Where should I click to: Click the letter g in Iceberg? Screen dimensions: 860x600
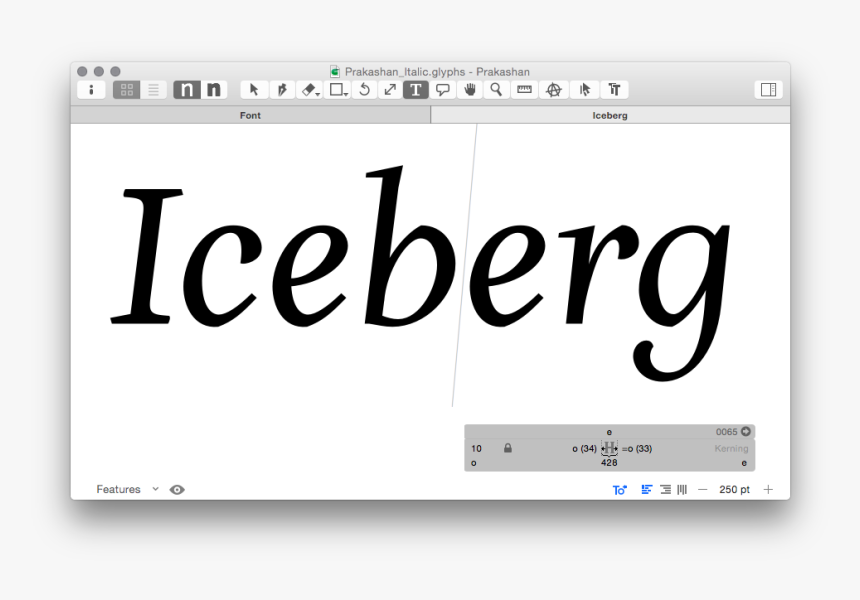pyautogui.click(x=680, y=301)
